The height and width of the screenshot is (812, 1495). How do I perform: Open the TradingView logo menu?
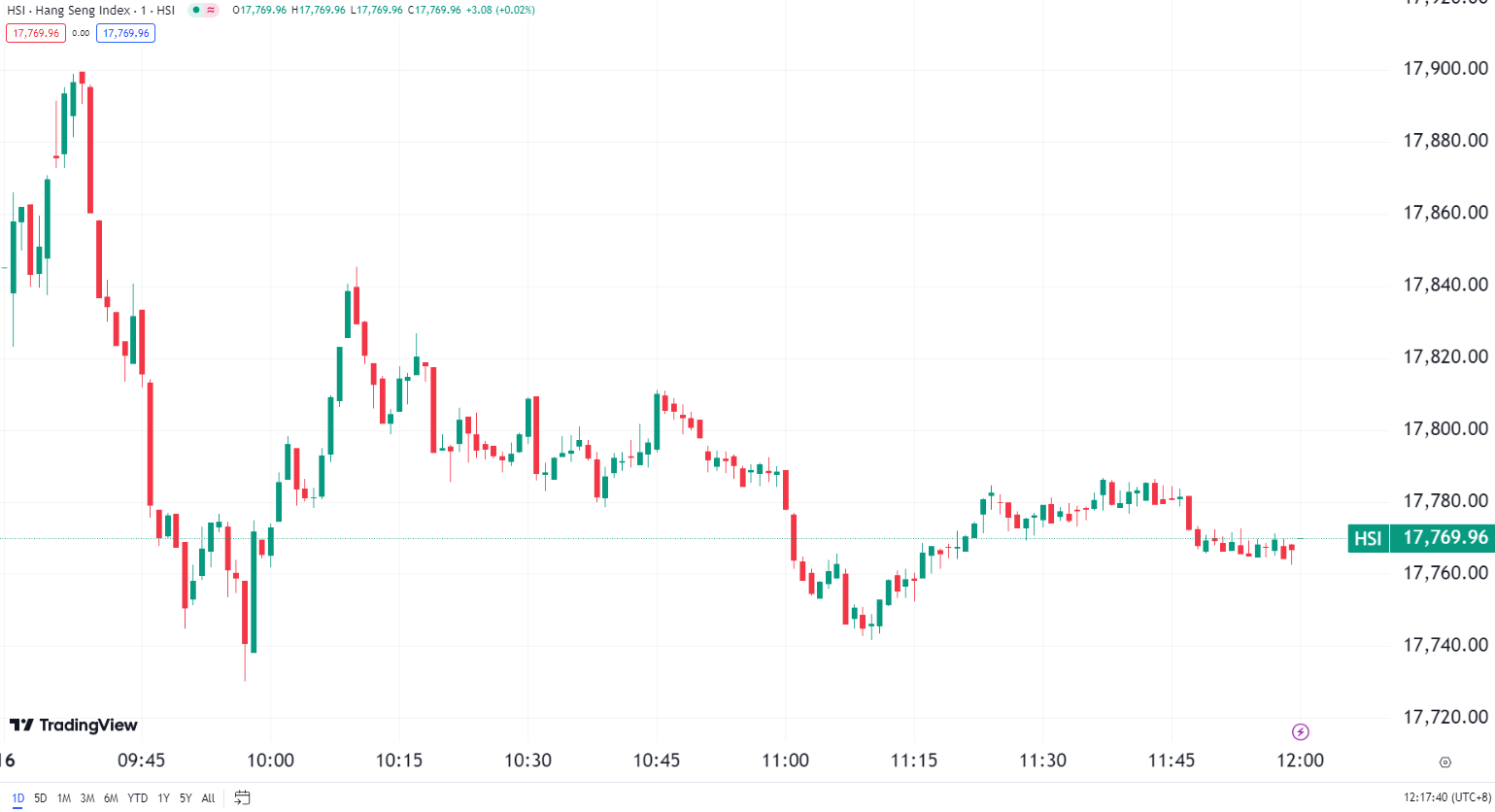coord(73,725)
